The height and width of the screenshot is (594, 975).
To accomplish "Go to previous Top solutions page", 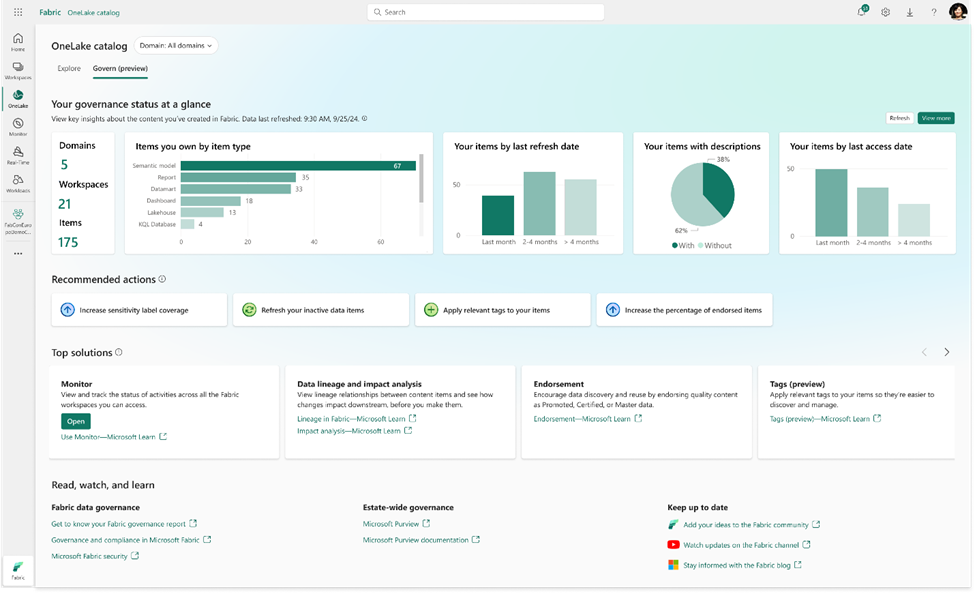I will (x=925, y=352).
